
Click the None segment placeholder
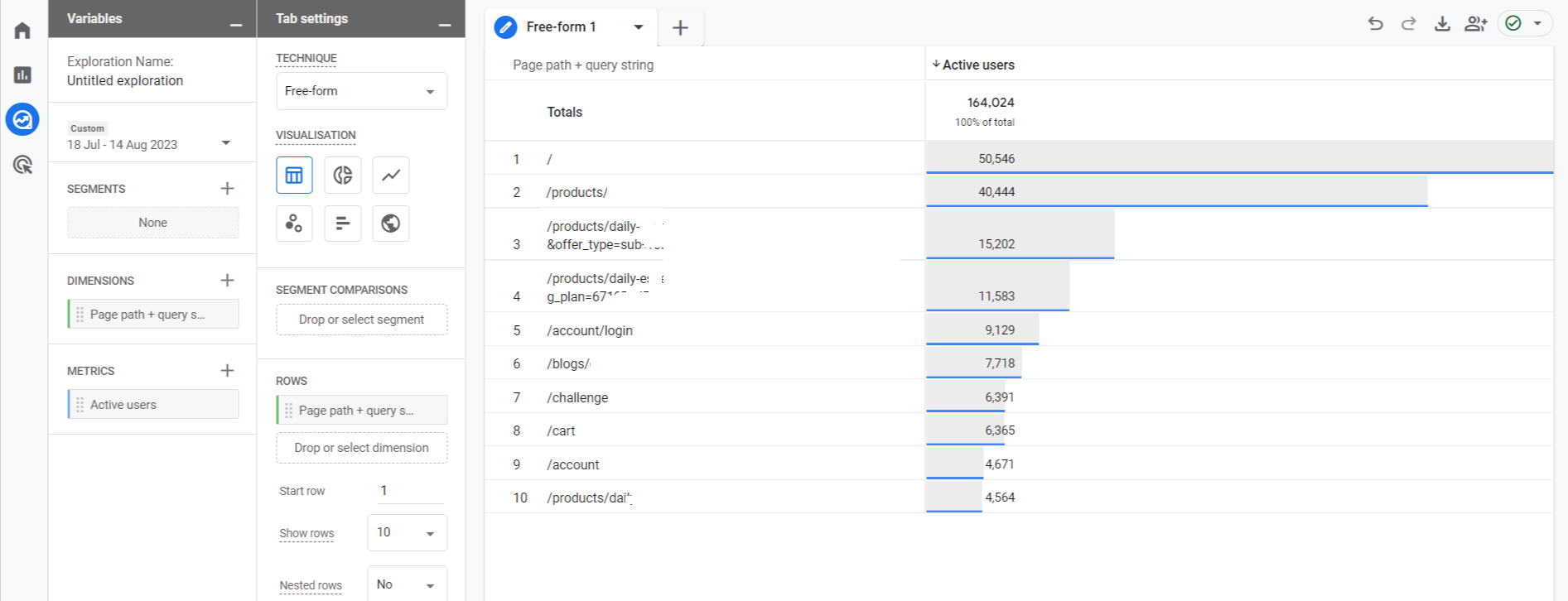153,223
